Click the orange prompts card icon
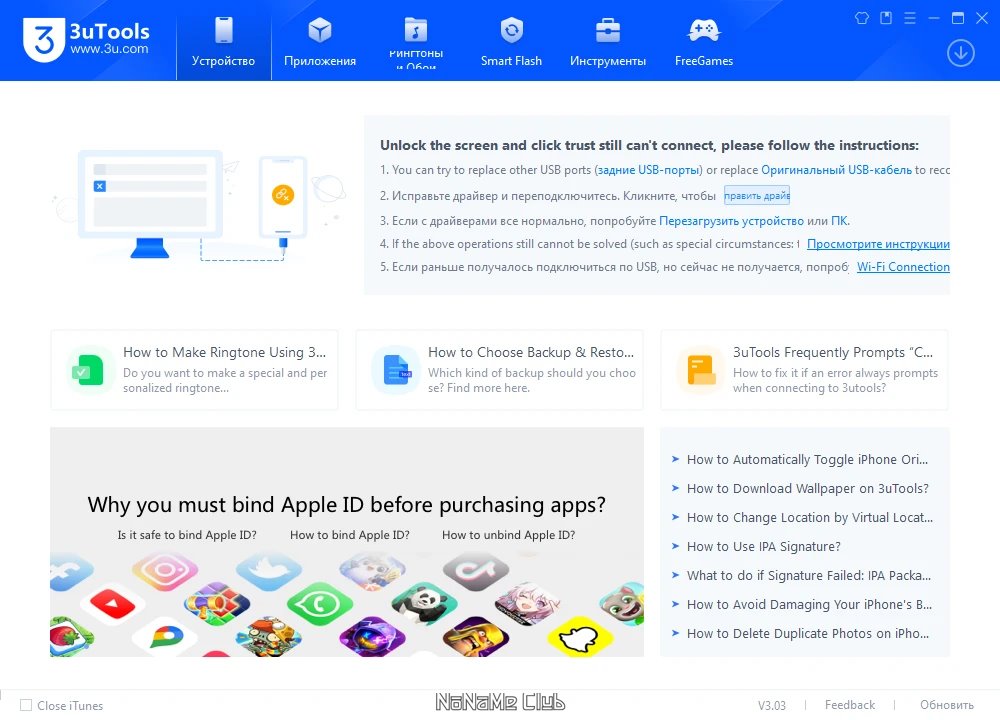This screenshot has width=1000, height=720. point(700,371)
